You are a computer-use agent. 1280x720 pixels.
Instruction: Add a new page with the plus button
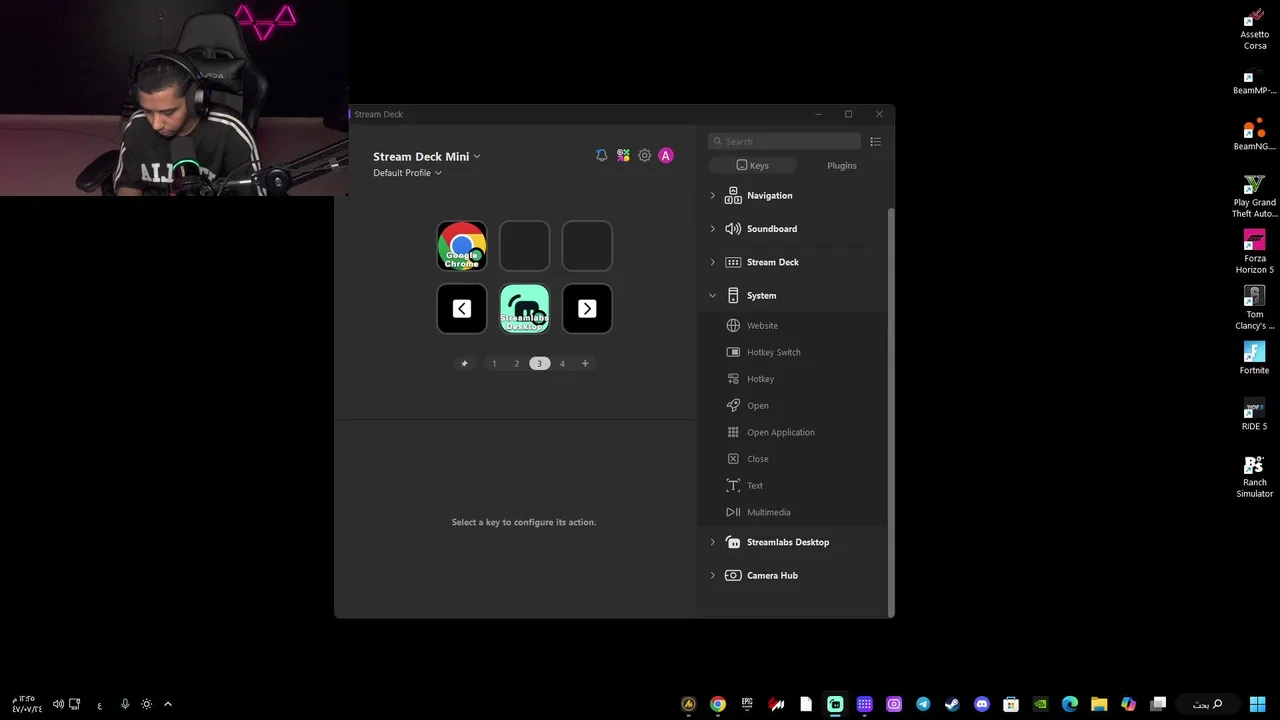[585, 364]
